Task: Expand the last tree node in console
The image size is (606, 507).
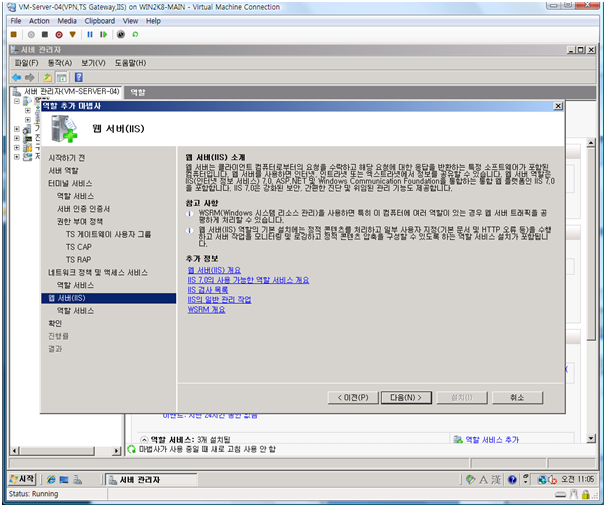Action: coord(17,157)
